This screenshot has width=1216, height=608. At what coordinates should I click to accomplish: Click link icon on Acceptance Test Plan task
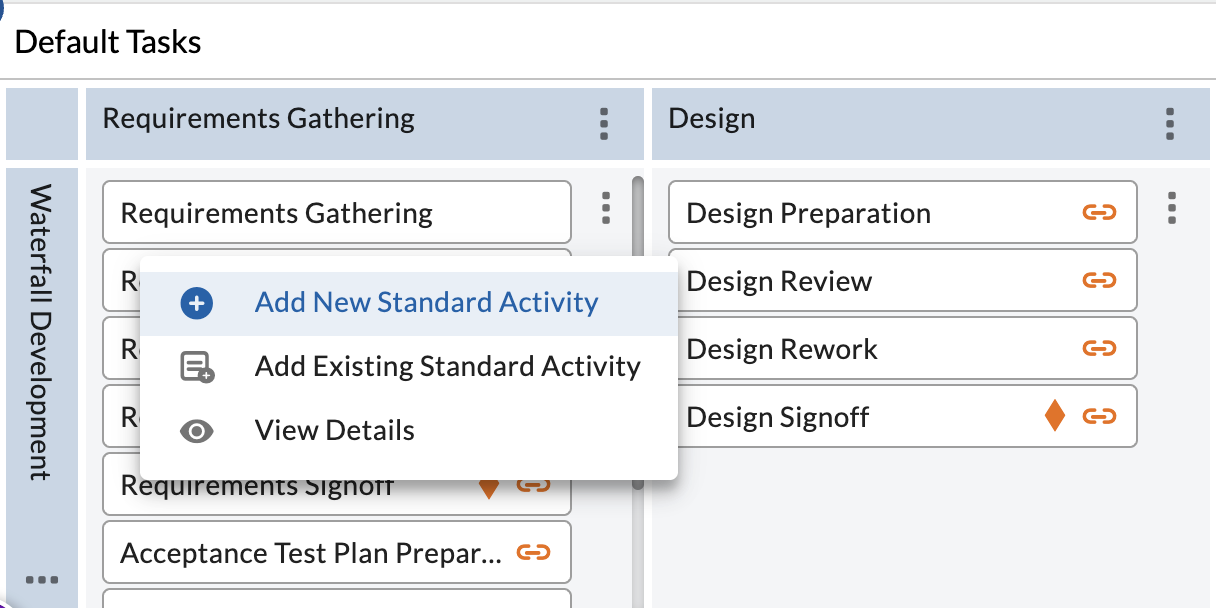click(533, 551)
